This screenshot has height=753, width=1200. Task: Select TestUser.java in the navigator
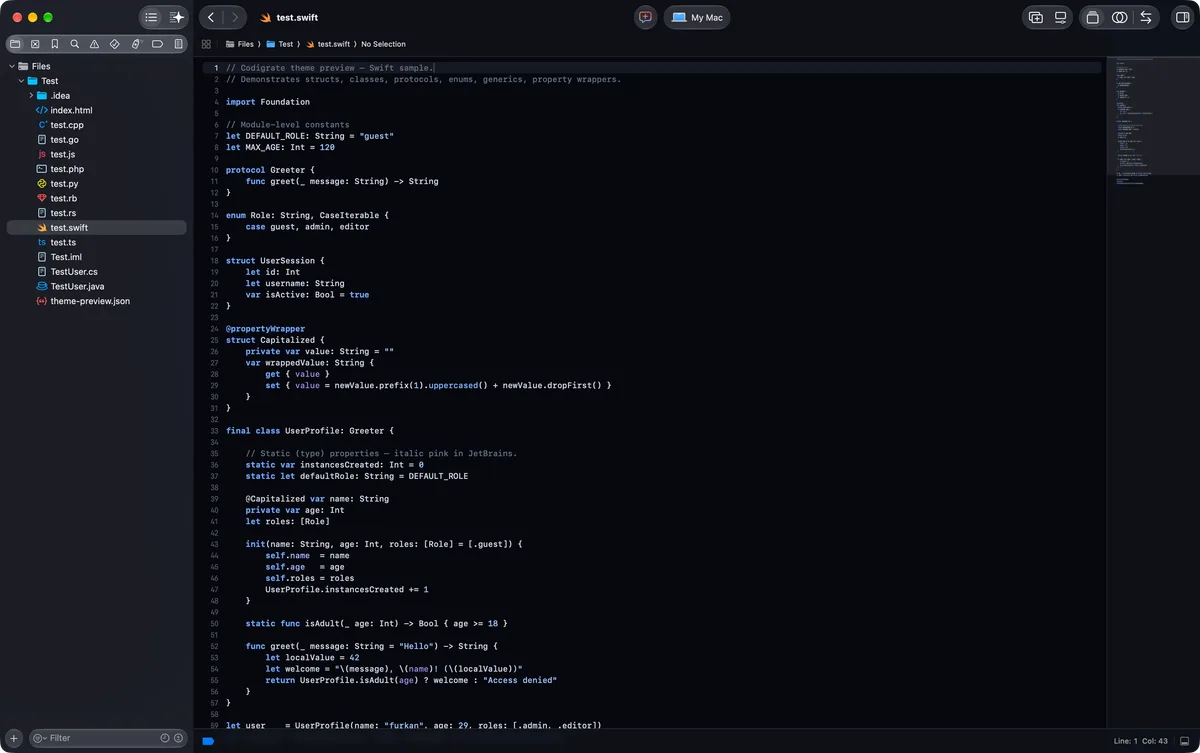click(x=77, y=286)
